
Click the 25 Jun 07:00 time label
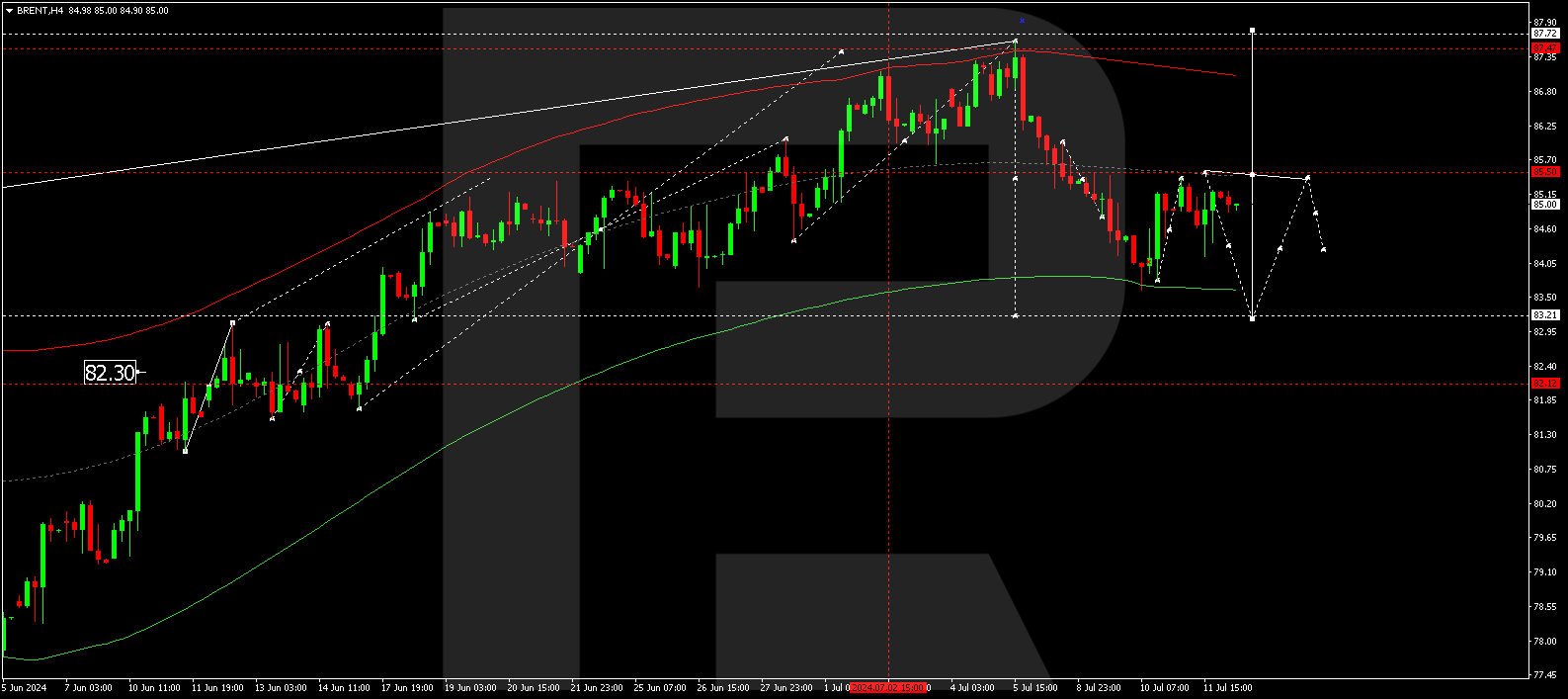[660, 688]
